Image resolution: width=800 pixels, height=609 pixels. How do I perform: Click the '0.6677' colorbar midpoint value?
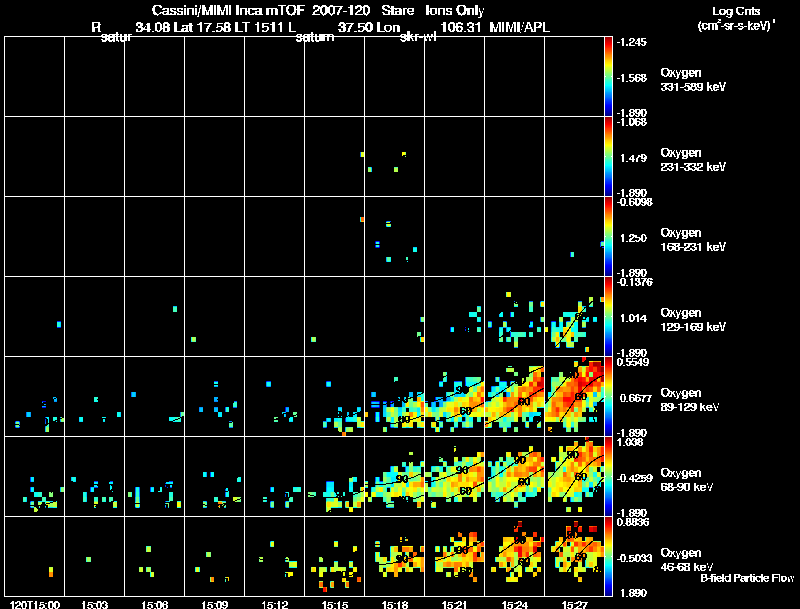[x=636, y=398]
